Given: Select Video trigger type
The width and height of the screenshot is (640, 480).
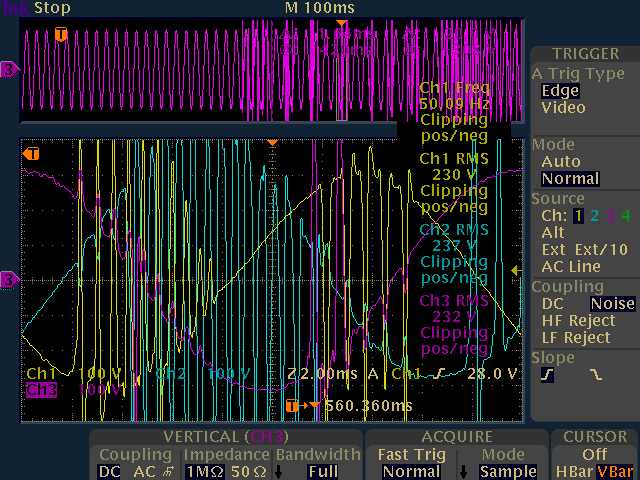Looking at the screenshot, I should point(563,107).
